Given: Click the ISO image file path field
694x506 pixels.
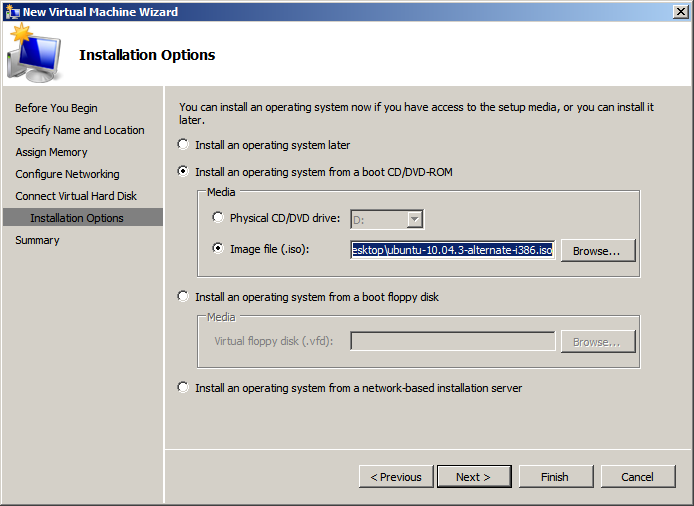Looking at the screenshot, I should (x=452, y=250).
